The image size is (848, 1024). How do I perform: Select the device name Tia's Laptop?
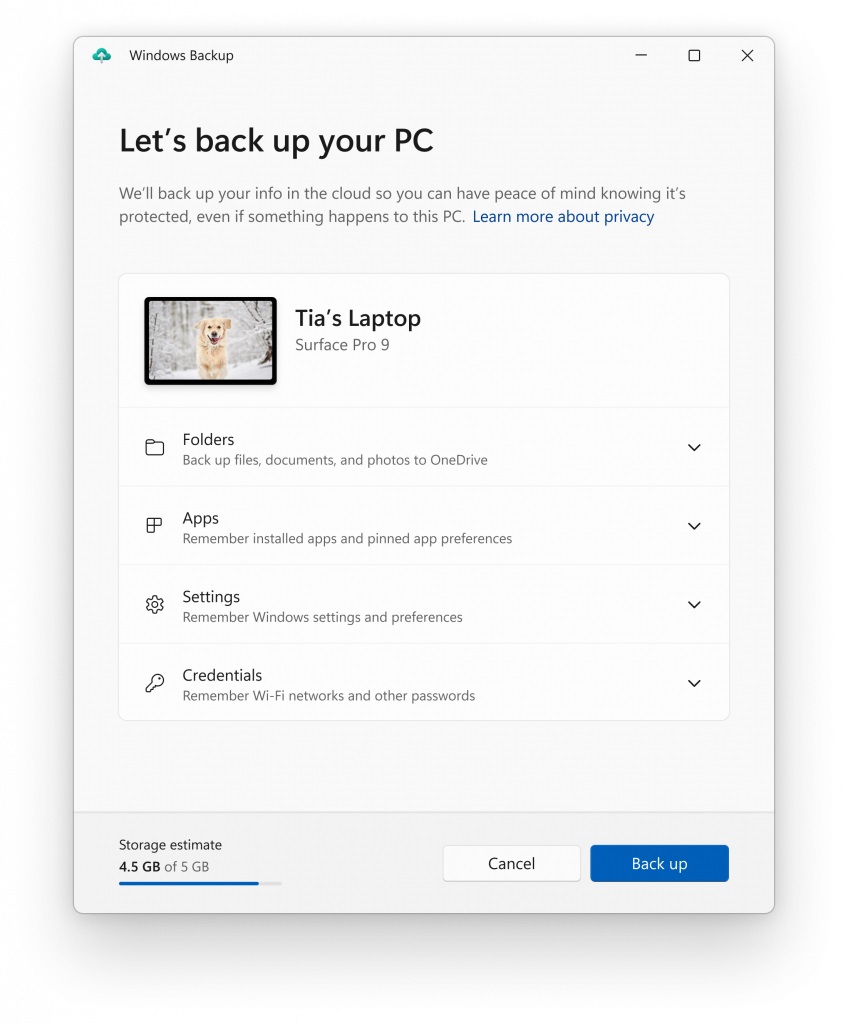coord(357,318)
